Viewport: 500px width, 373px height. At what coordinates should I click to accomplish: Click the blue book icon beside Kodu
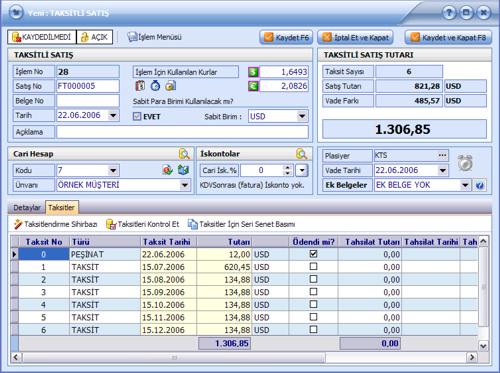[x=183, y=170]
